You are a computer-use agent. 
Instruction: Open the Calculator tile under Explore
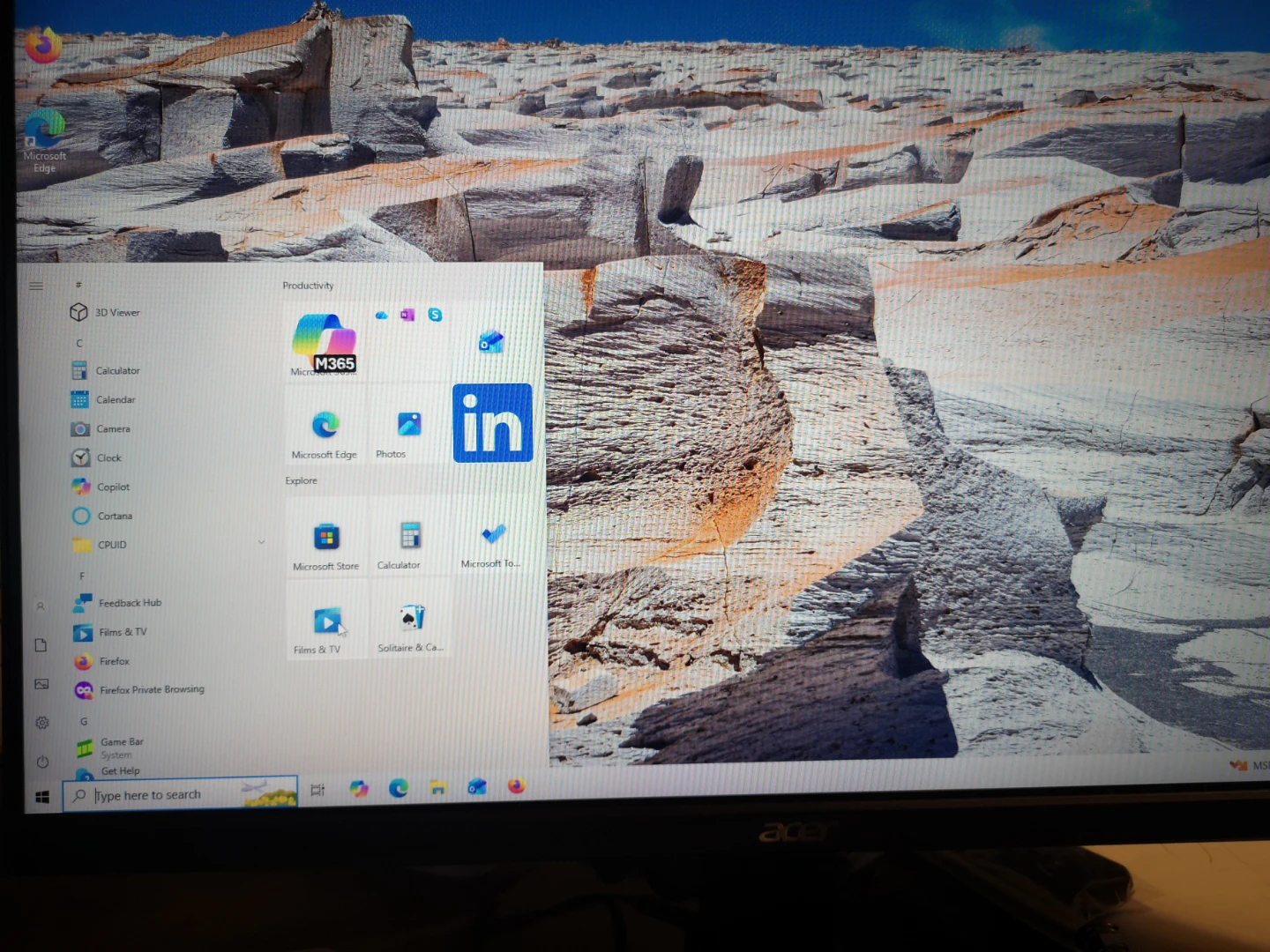point(409,535)
